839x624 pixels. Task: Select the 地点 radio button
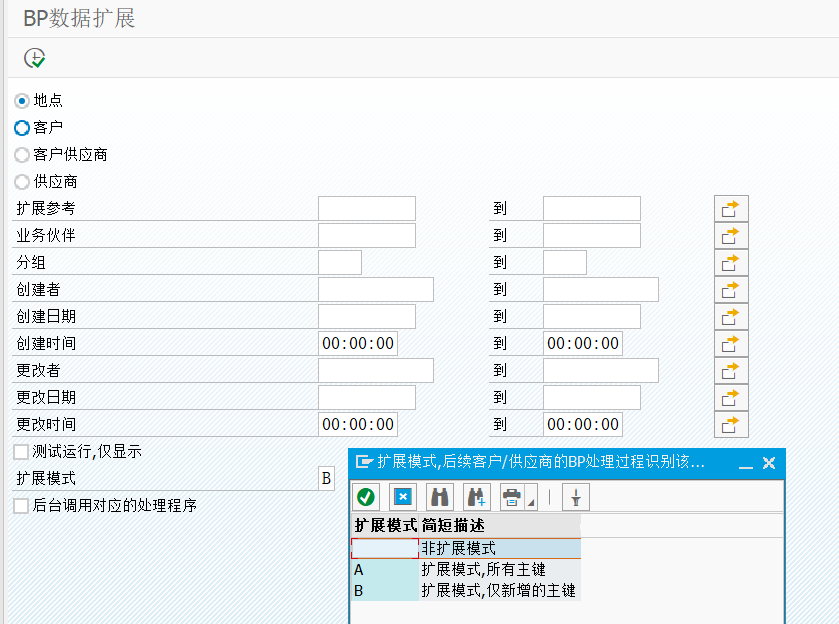[x=22, y=101]
